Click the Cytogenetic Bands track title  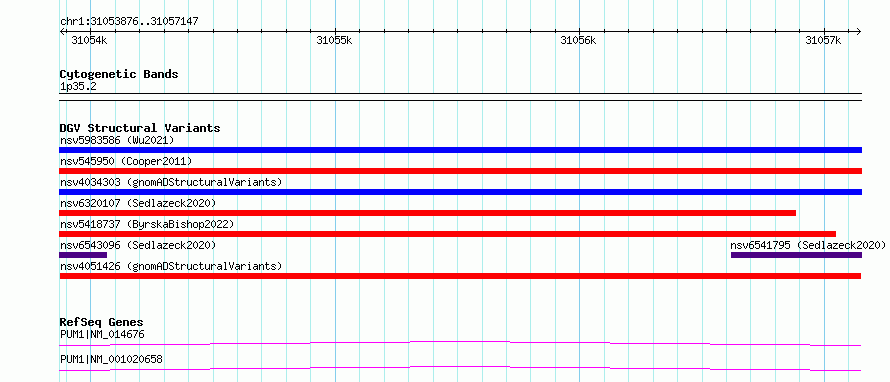point(119,74)
